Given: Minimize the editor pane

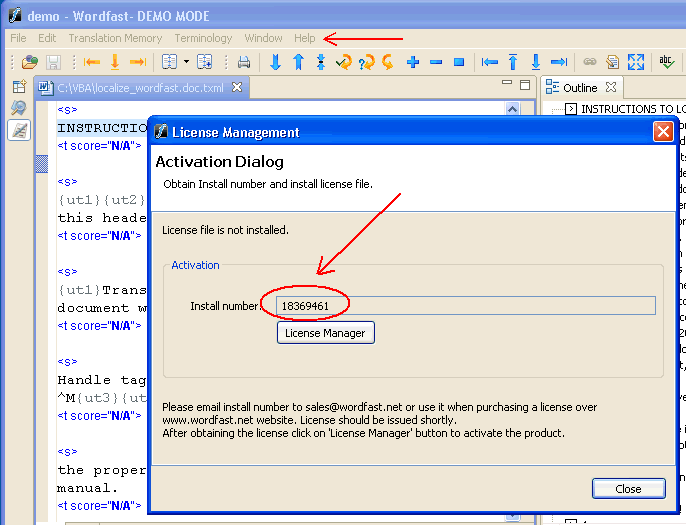Looking at the screenshot, I should tap(507, 83).
